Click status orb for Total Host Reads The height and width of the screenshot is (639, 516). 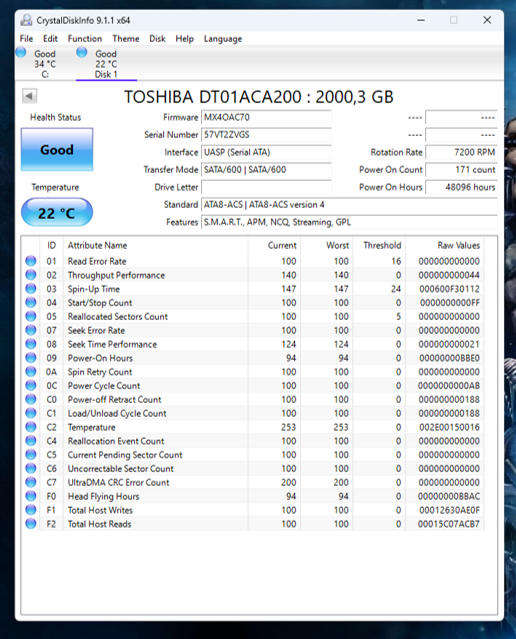pos(31,524)
